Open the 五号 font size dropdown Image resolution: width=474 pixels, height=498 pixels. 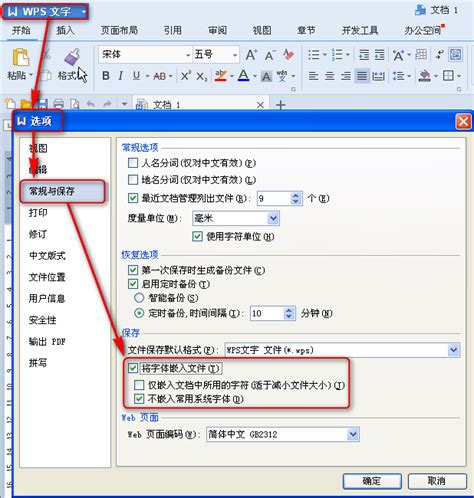point(235,55)
